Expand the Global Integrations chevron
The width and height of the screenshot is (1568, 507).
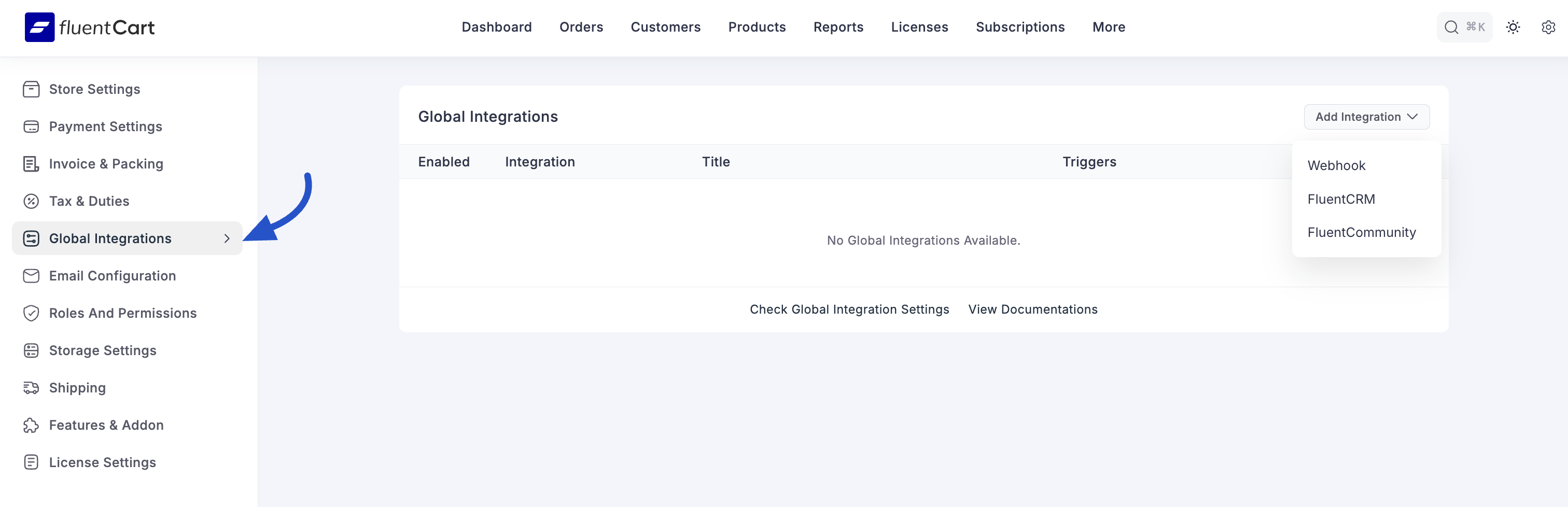point(228,238)
